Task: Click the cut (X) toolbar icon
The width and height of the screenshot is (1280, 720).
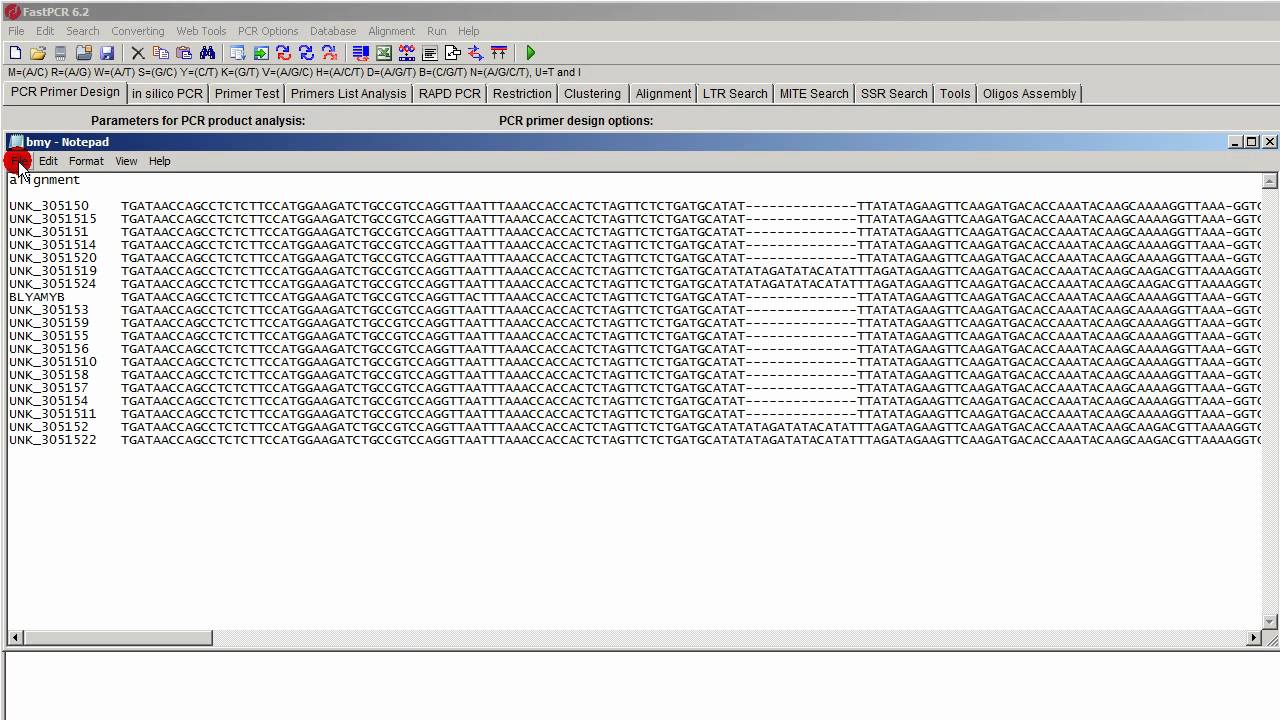Action: click(138, 53)
